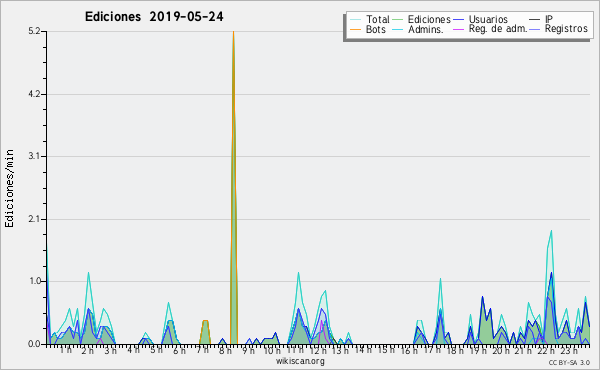The width and height of the screenshot is (600, 370).
Task: Click the Reg. de adm. magenta legend line
Action: coord(458,29)
